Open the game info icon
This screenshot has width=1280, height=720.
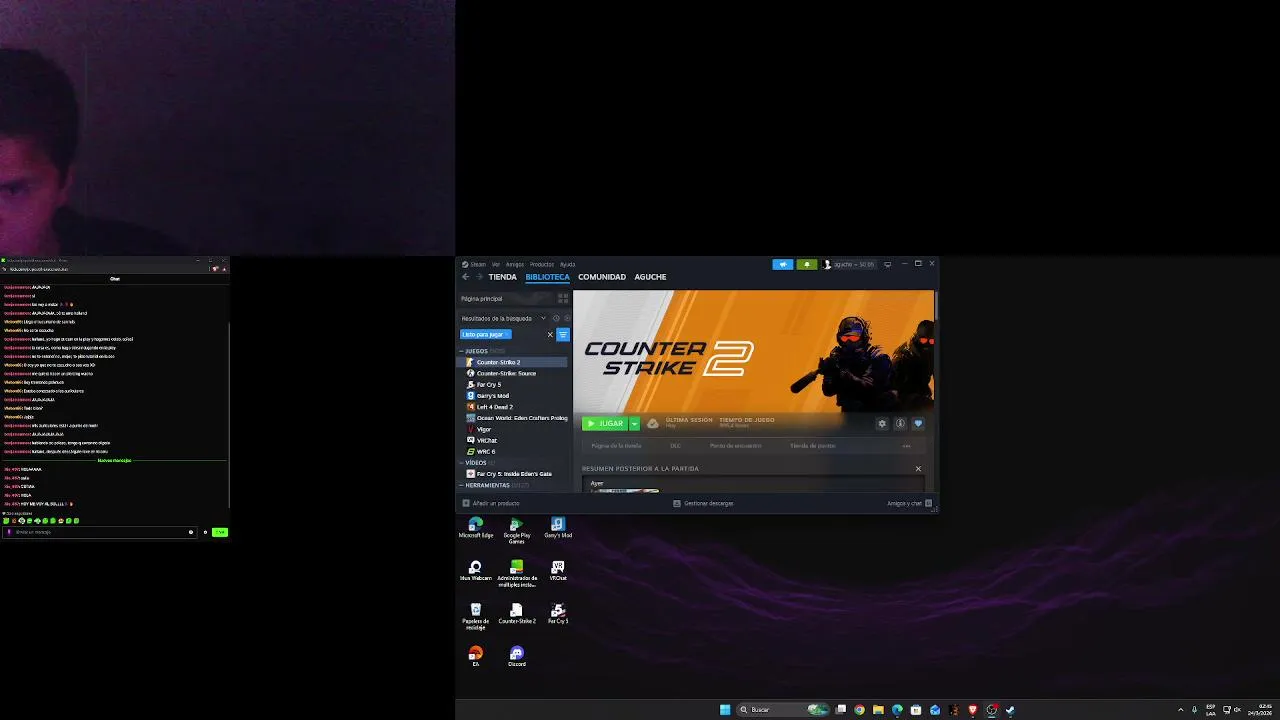click(900, 423)
